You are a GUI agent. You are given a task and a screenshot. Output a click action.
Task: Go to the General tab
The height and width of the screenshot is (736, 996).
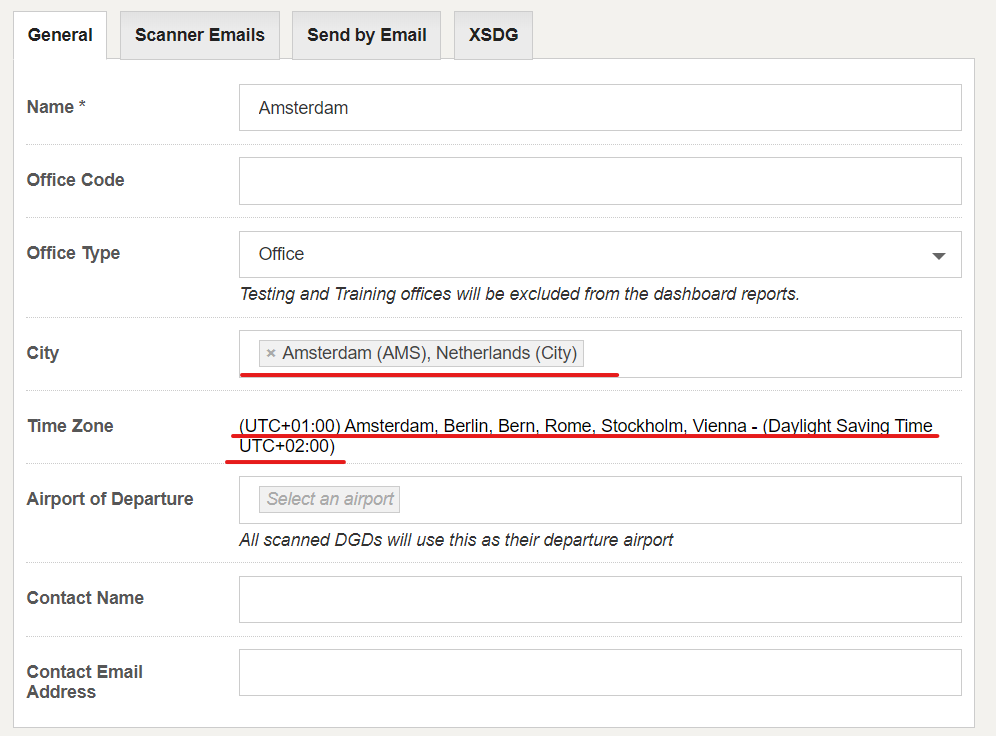pos(60,36)
